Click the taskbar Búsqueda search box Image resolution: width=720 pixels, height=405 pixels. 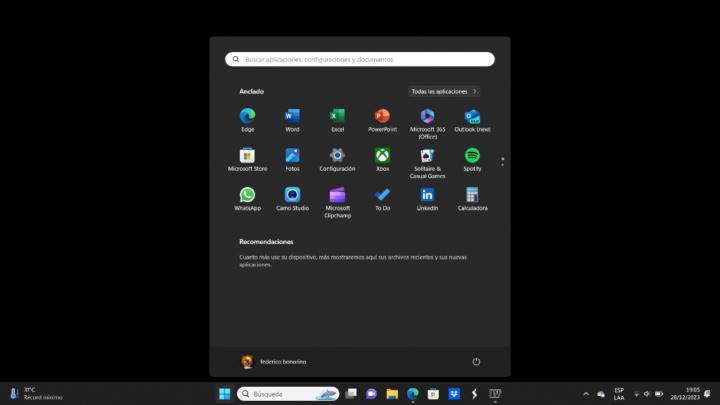pos(288,394)
